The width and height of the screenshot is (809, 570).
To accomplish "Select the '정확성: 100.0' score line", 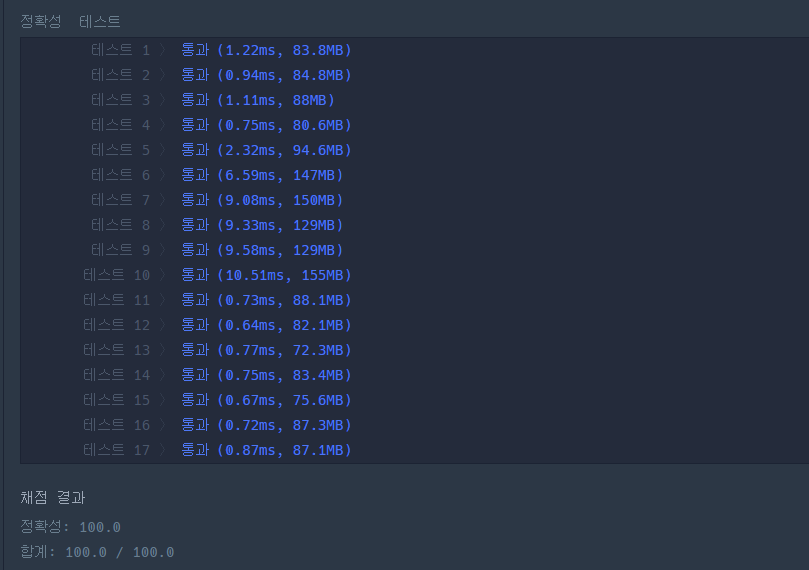I will pyautogui.click(x=70, y=527).
